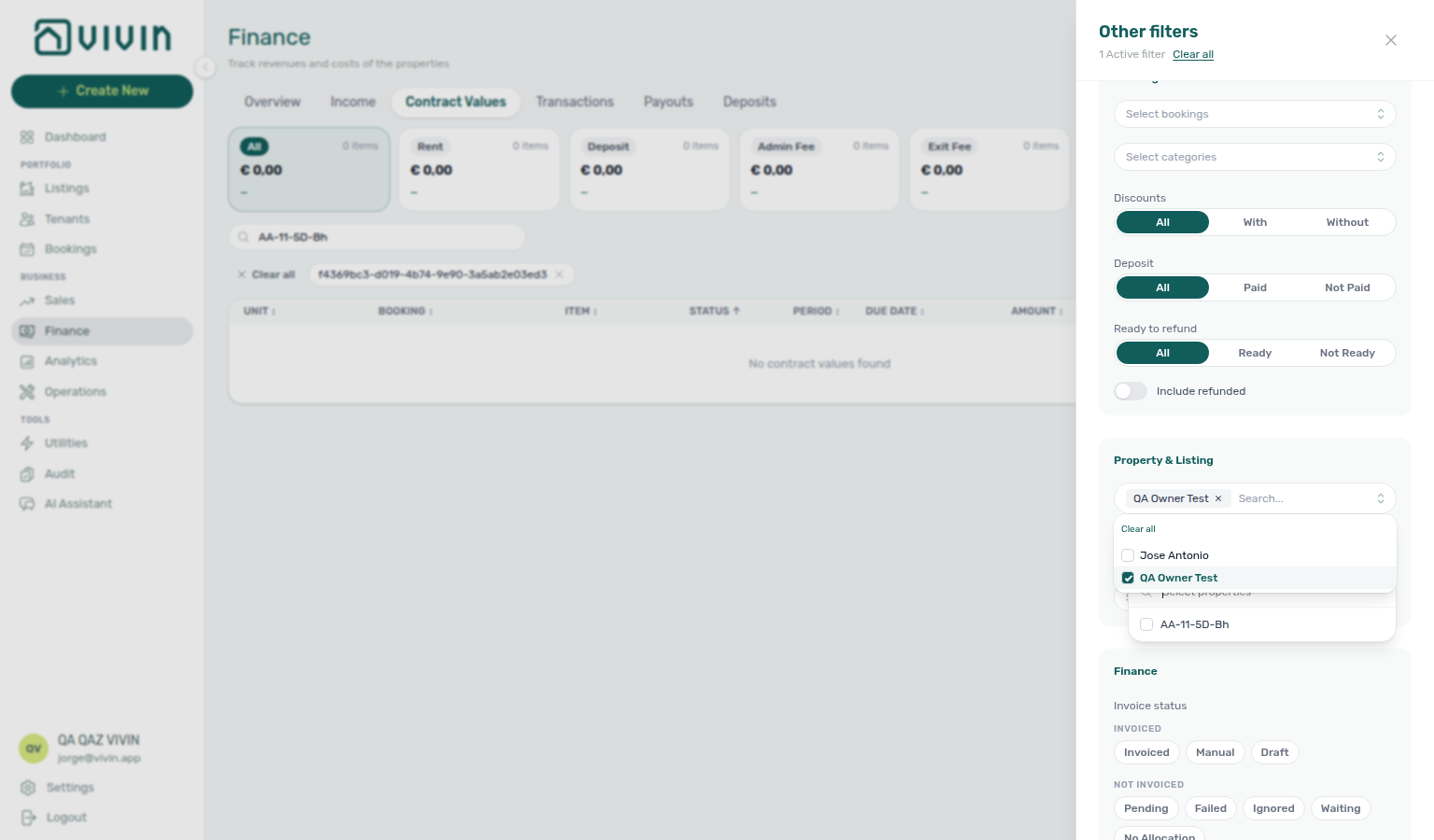Click Clear all beside the filter chip
Screen dimensions: 1434x840
266,274
